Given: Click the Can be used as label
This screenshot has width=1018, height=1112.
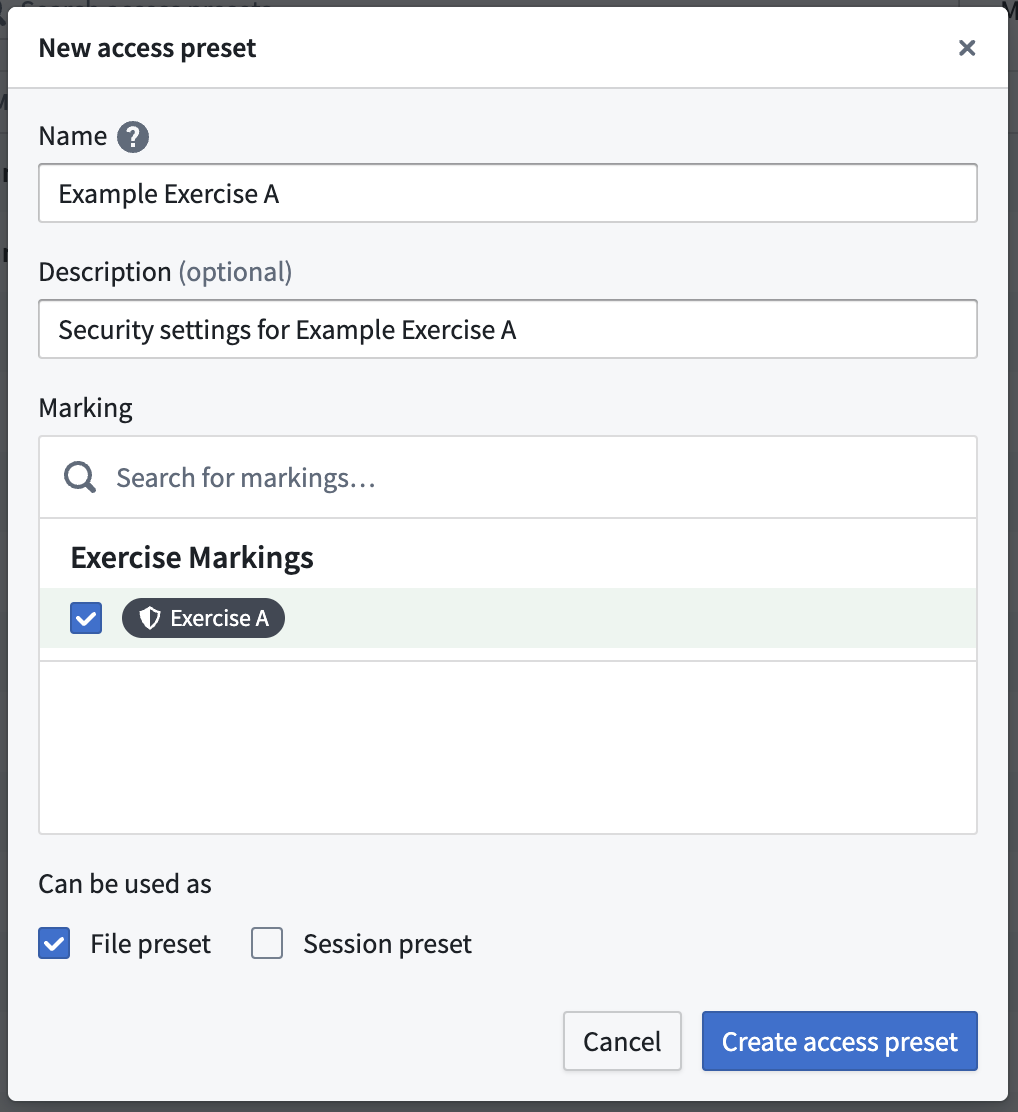Looking at the screenshot, I should pyautogui.click(x=125, y=883).
